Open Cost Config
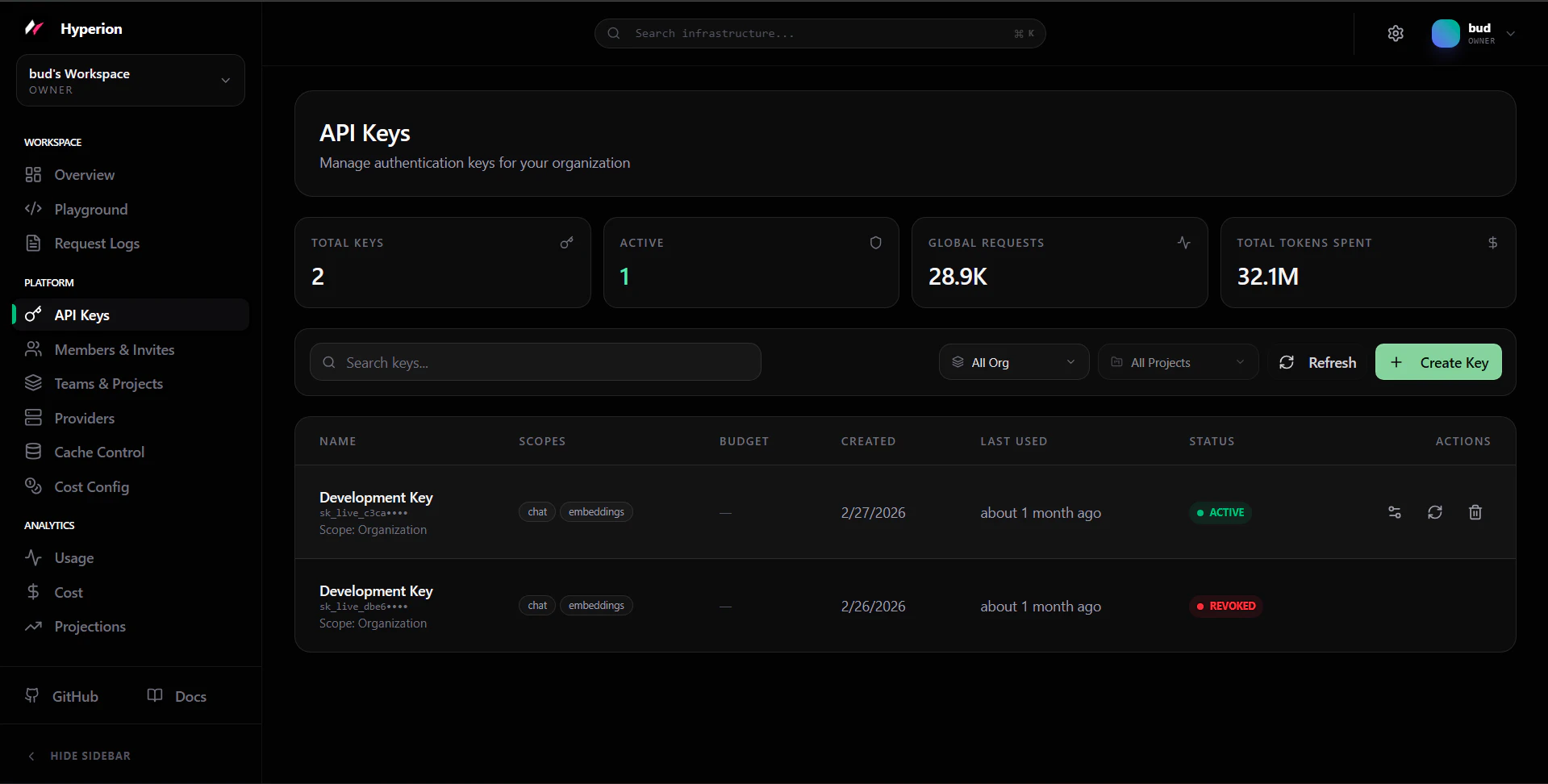The width and height of the screenshot is (1548, 784). 92,486
